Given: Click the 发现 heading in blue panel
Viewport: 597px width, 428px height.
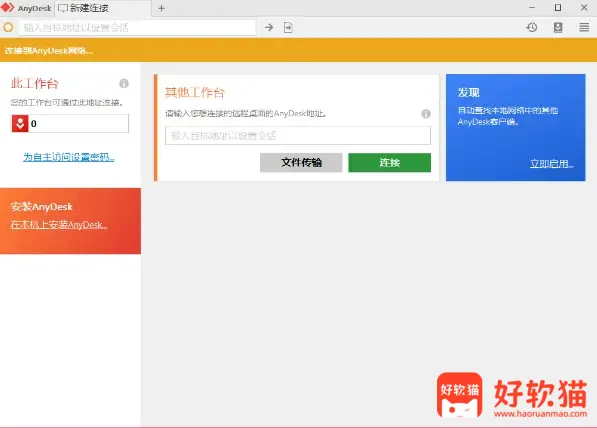Looking at the screenshot, I should [469, 93].
